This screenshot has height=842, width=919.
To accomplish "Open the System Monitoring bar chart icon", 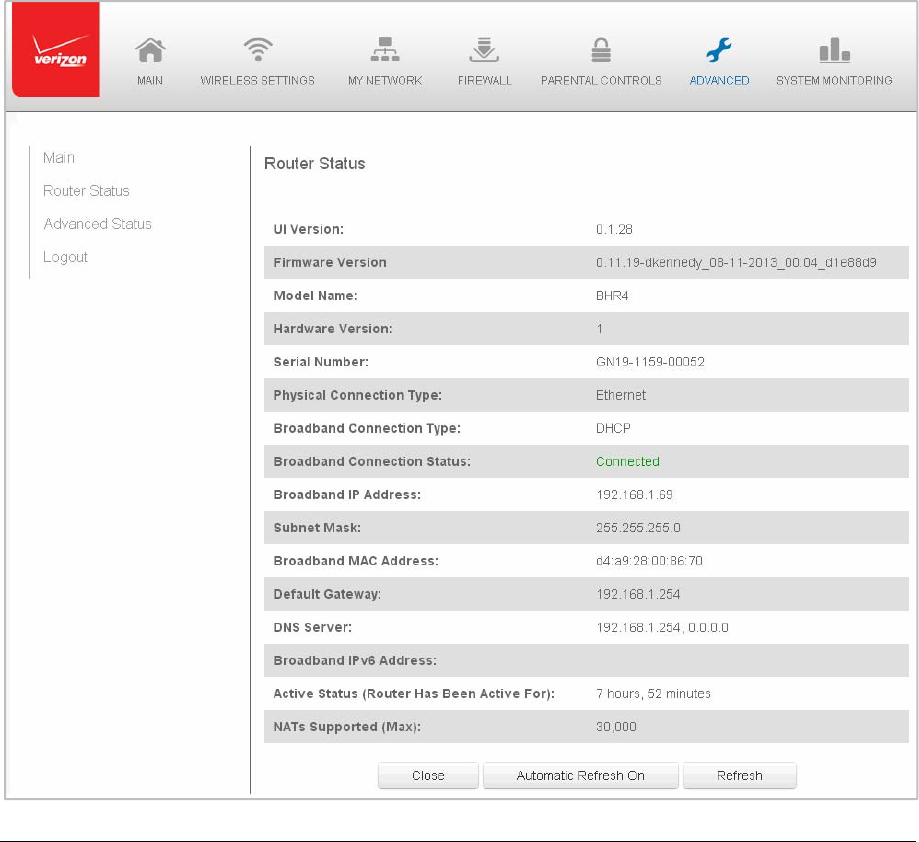I will point(835,50).
